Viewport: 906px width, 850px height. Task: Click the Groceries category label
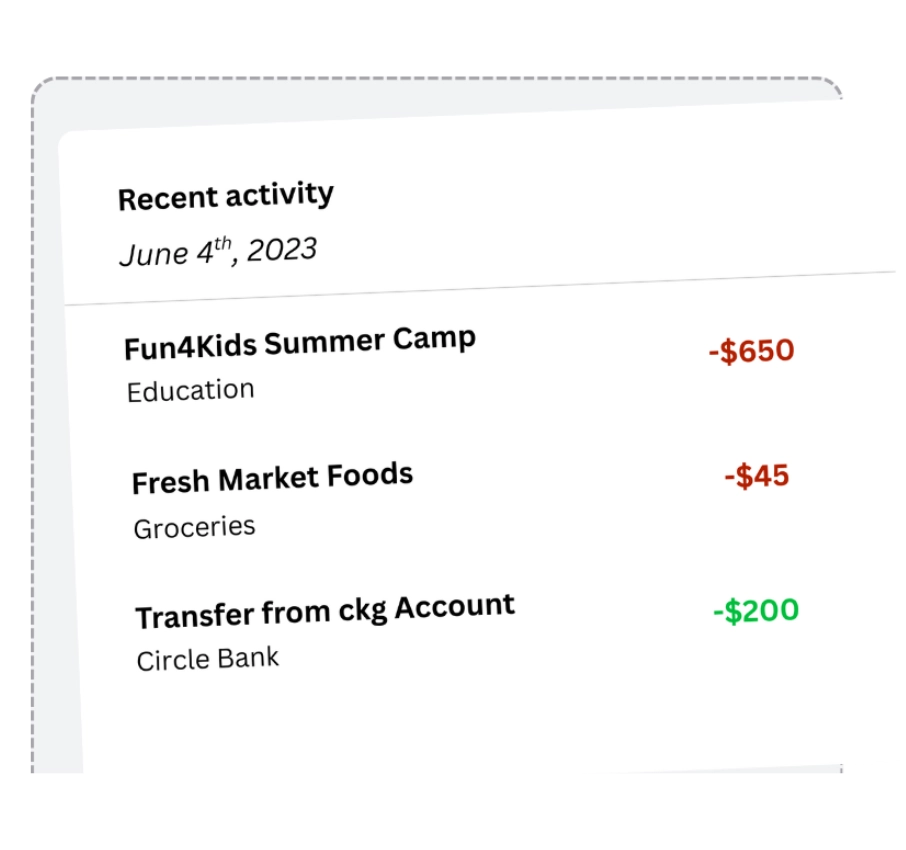tap(194, 527)
